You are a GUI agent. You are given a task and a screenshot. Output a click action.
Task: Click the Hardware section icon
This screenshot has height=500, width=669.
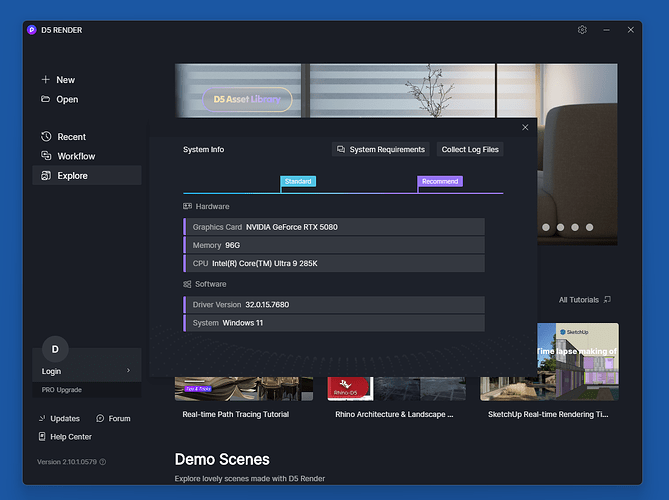point(187,206)
